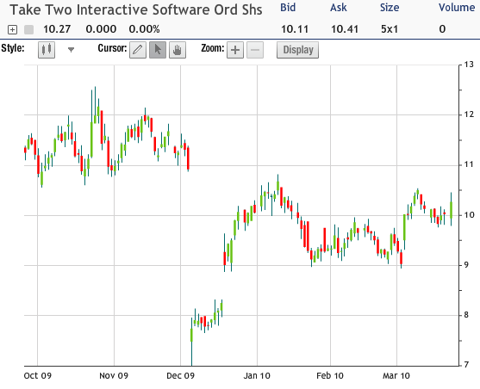Click the size value 5x1

390,29
